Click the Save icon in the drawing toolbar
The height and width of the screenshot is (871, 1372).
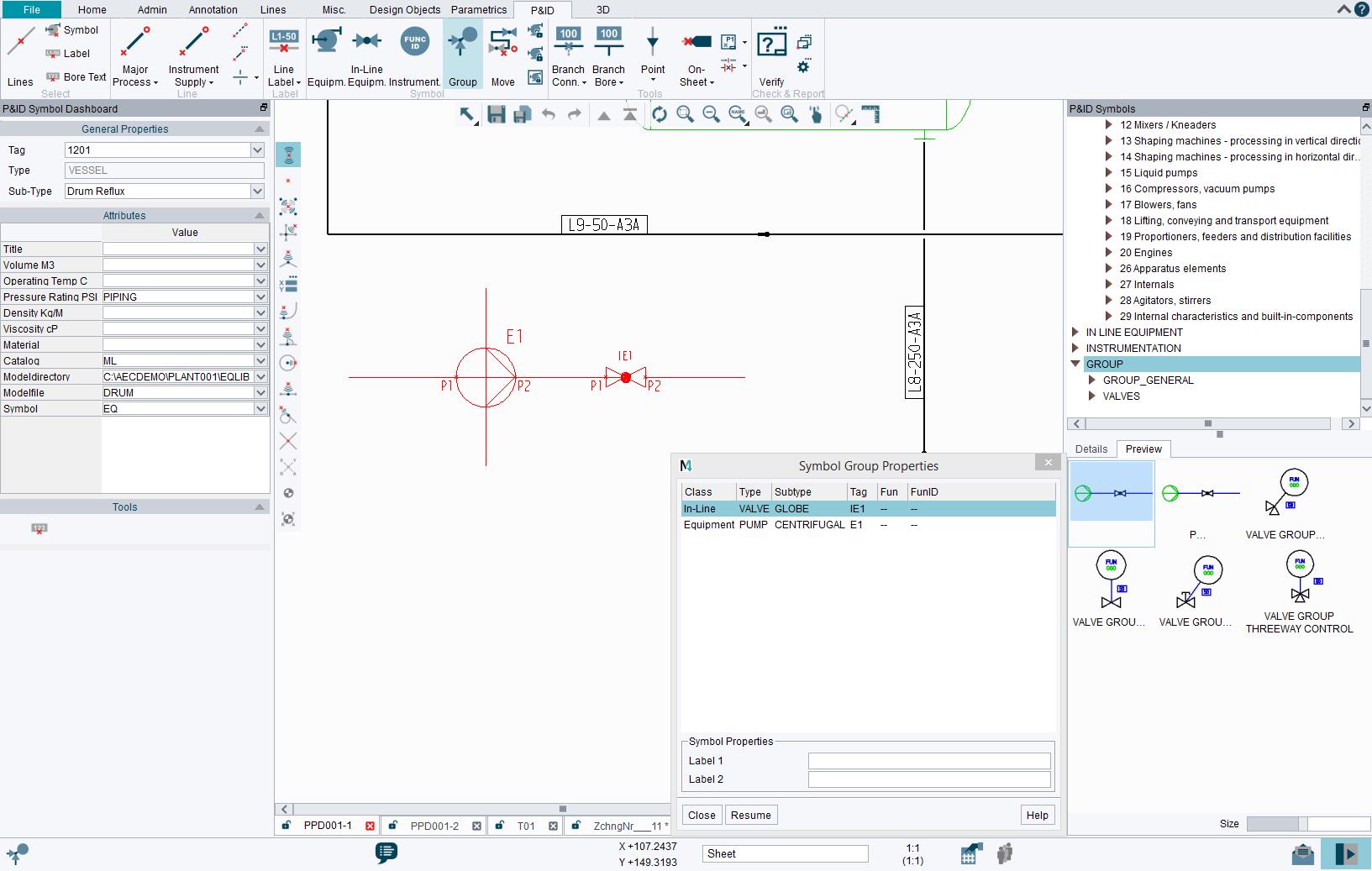click(495, 115)
